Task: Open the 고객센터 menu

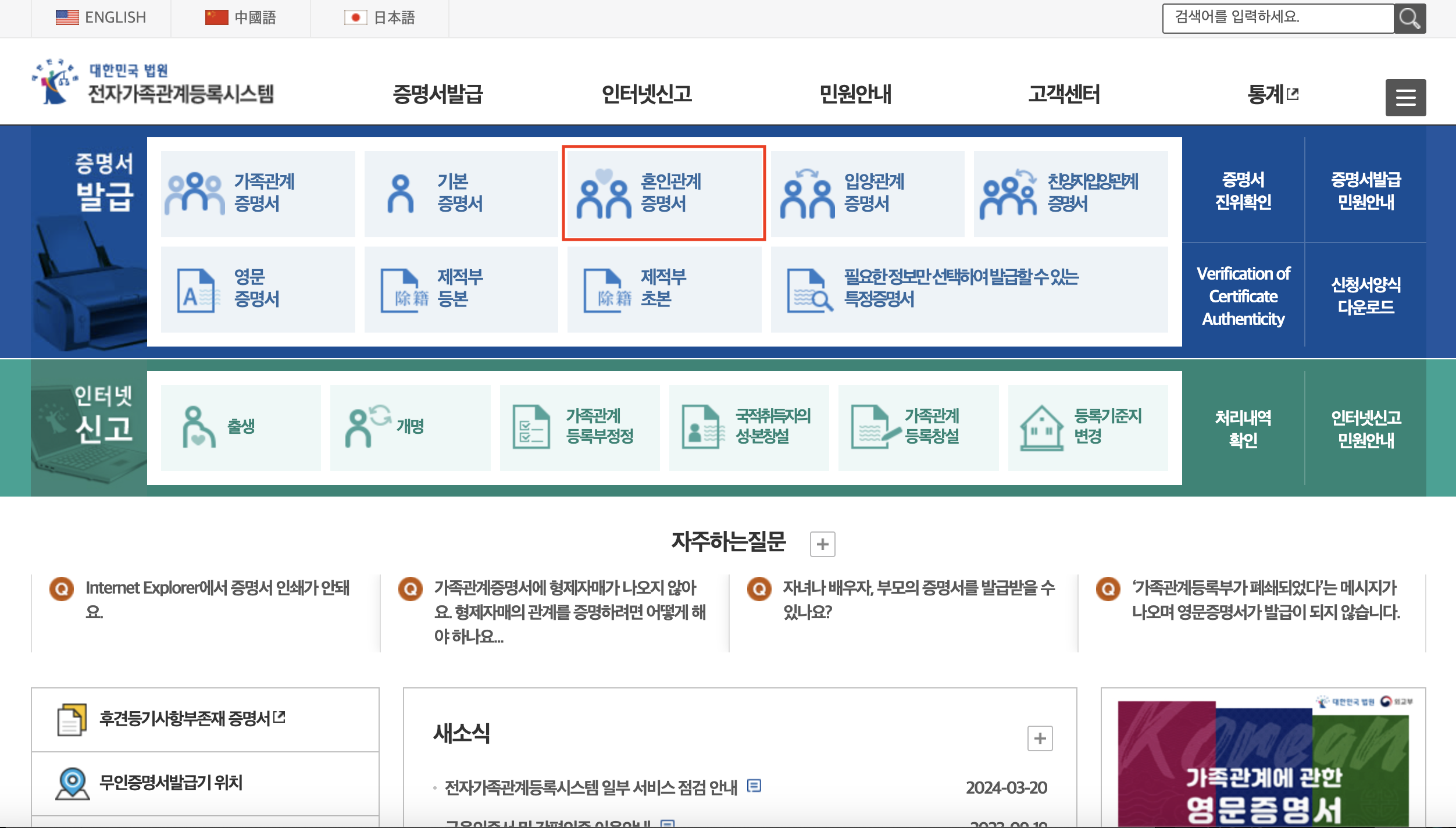Action: 1065,95
